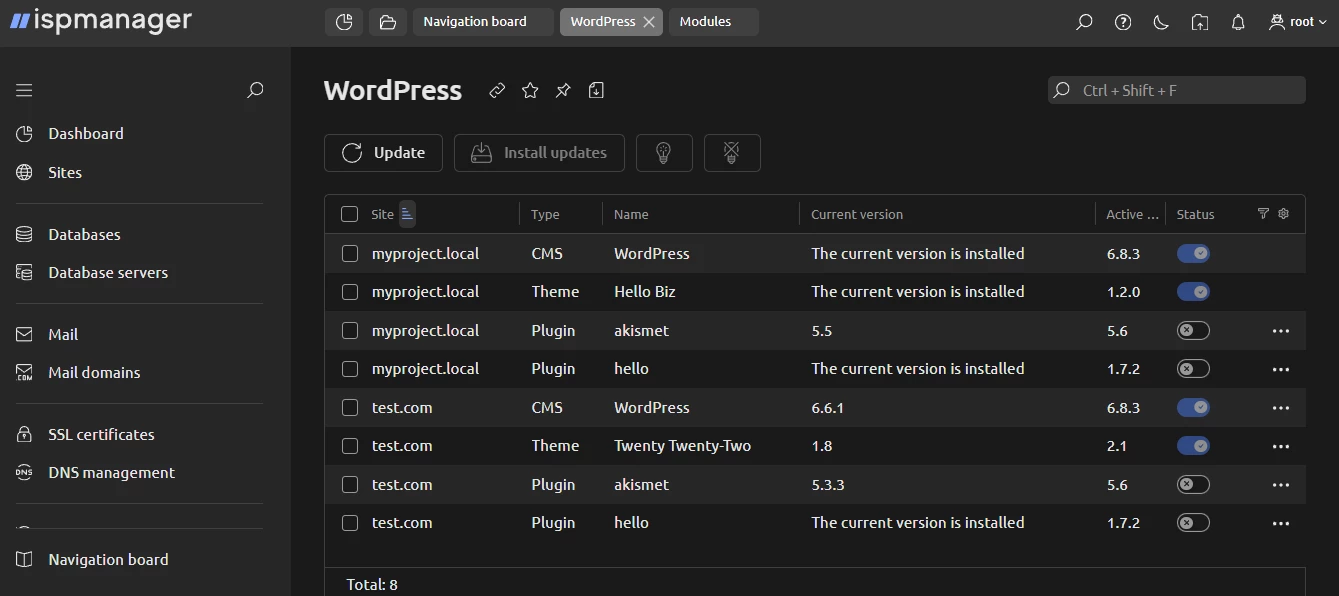The height and width of the screenshot is (596, 1339).
Task: Turn off status toggle for test.com WordPress
Action: coord(1193,407)
